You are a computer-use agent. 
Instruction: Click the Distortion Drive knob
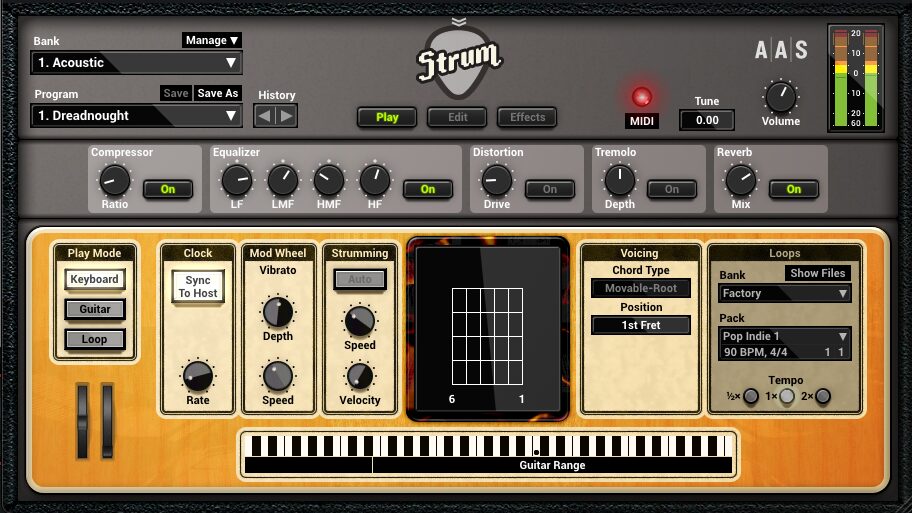coord(497,181)
